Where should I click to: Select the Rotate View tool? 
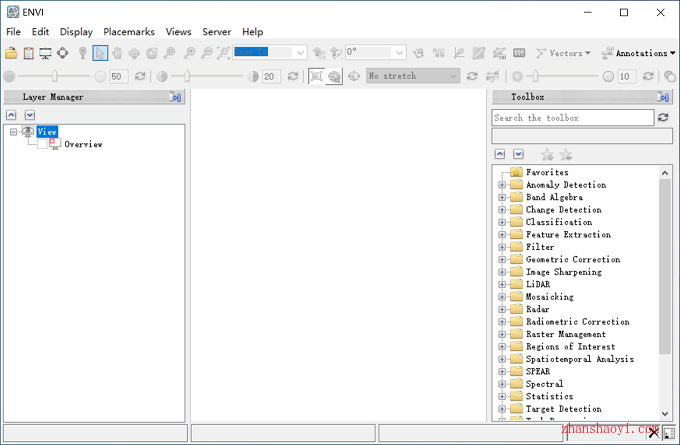151,53
